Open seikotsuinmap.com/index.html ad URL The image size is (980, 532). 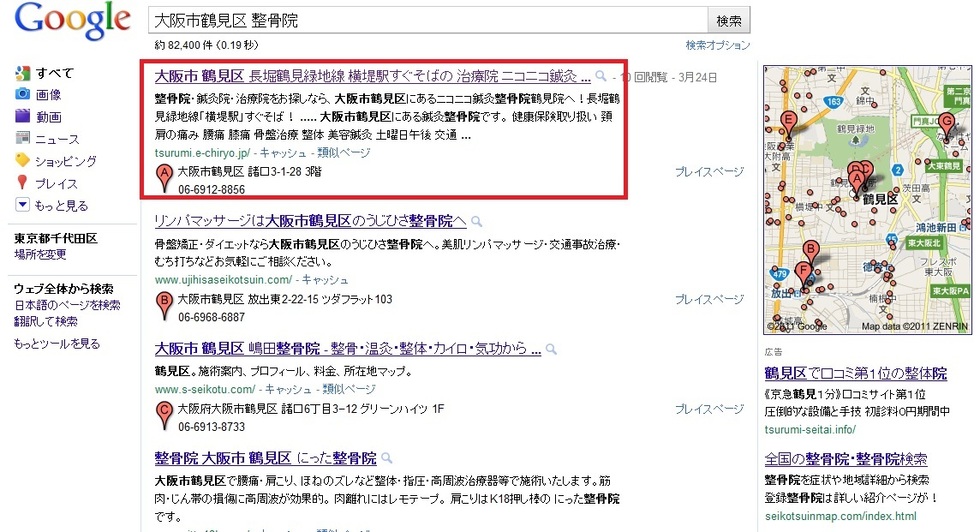(841, 516)
